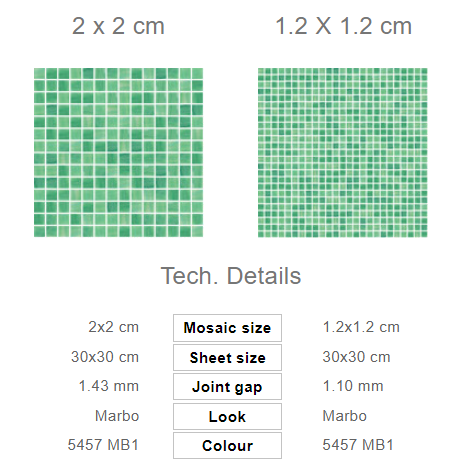The height and width of the screenshot is (465, 457).
Task: Click the 2 x 2 cm heading
Action: pos(118,26)
